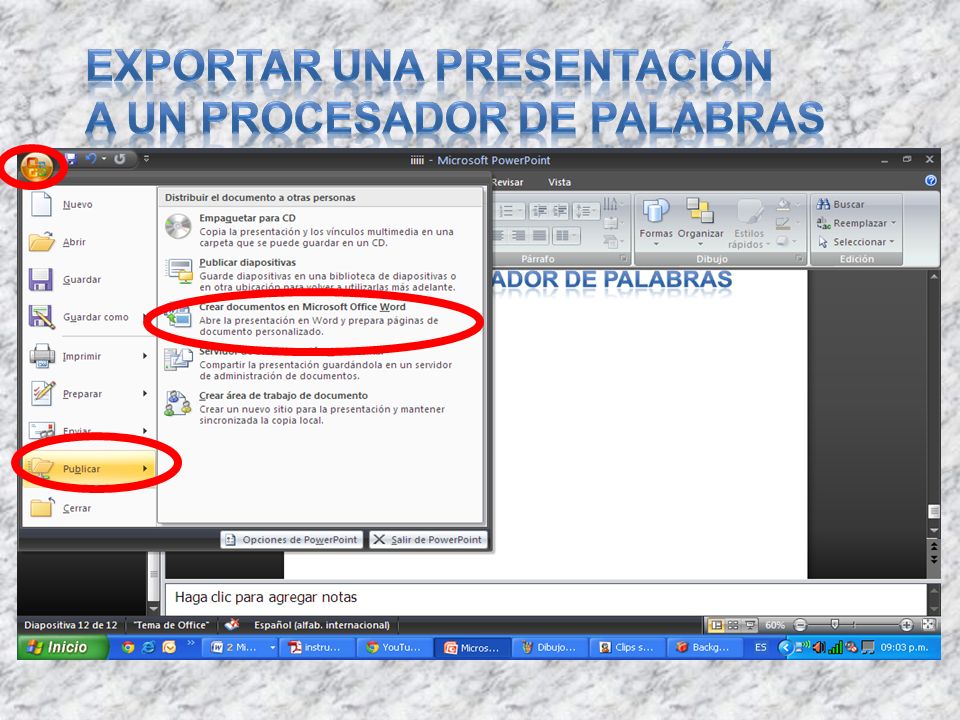Select Guardar in the Office menu

click(89, 280)
